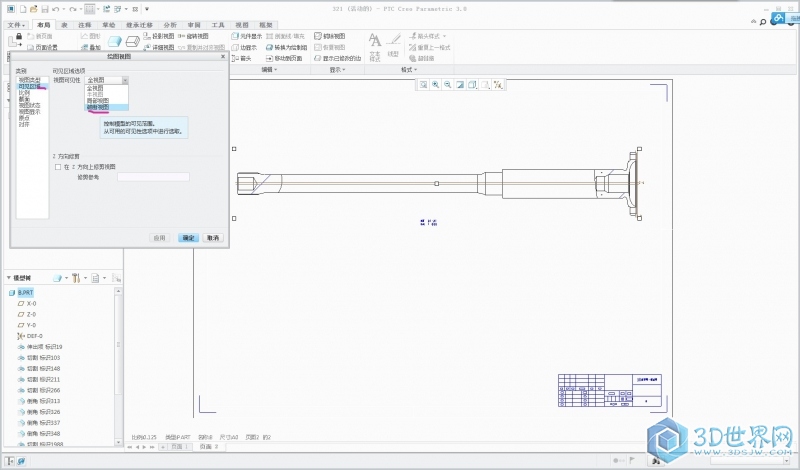Click the Zoom Out magnifier icon

pyautogui.click(x=447, y=85)
